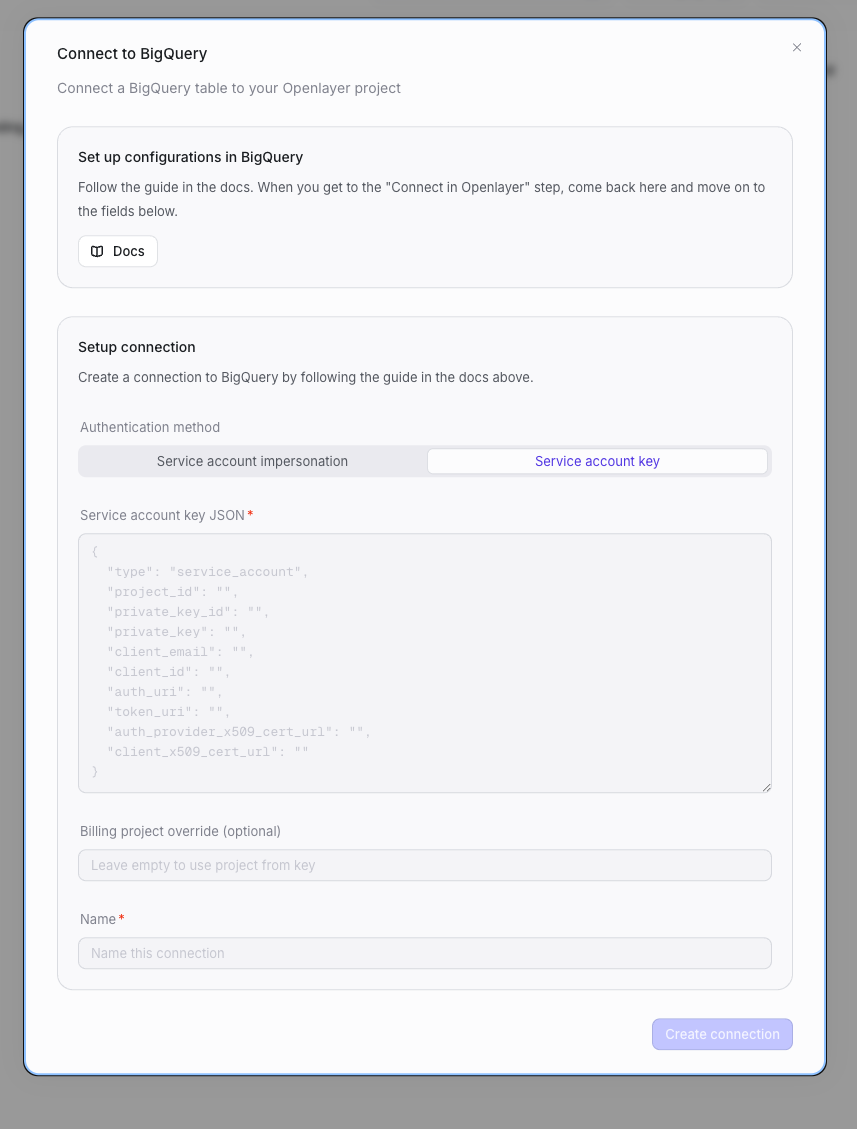This screenshot has height=1129, width=857.
Task: Click the Name this connection input
Action: (x=424, y=953)
